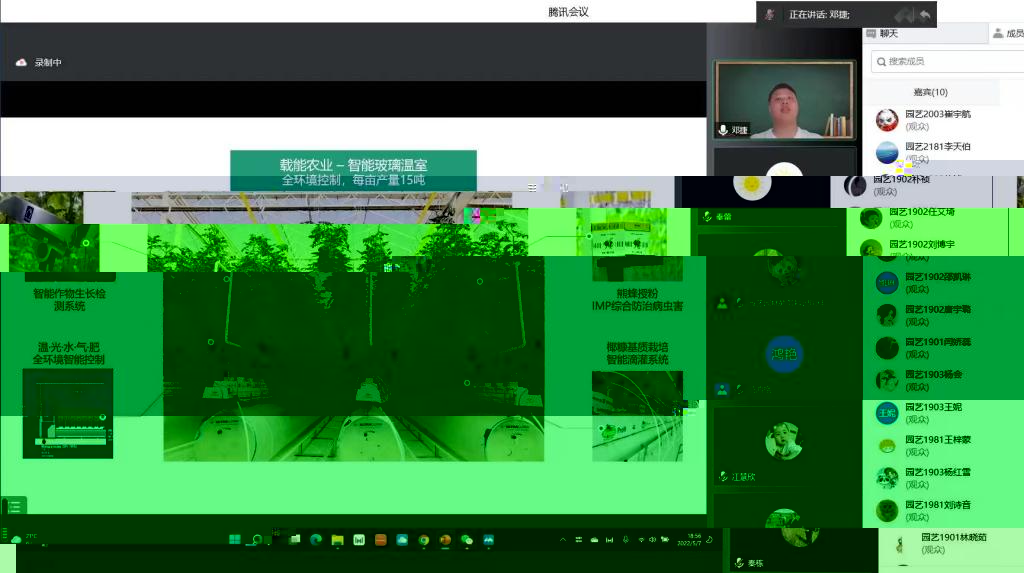Click the avatar of 园艺1903杨红雪
Screen dimensions: 1024x573
click(x=887, y=478)
